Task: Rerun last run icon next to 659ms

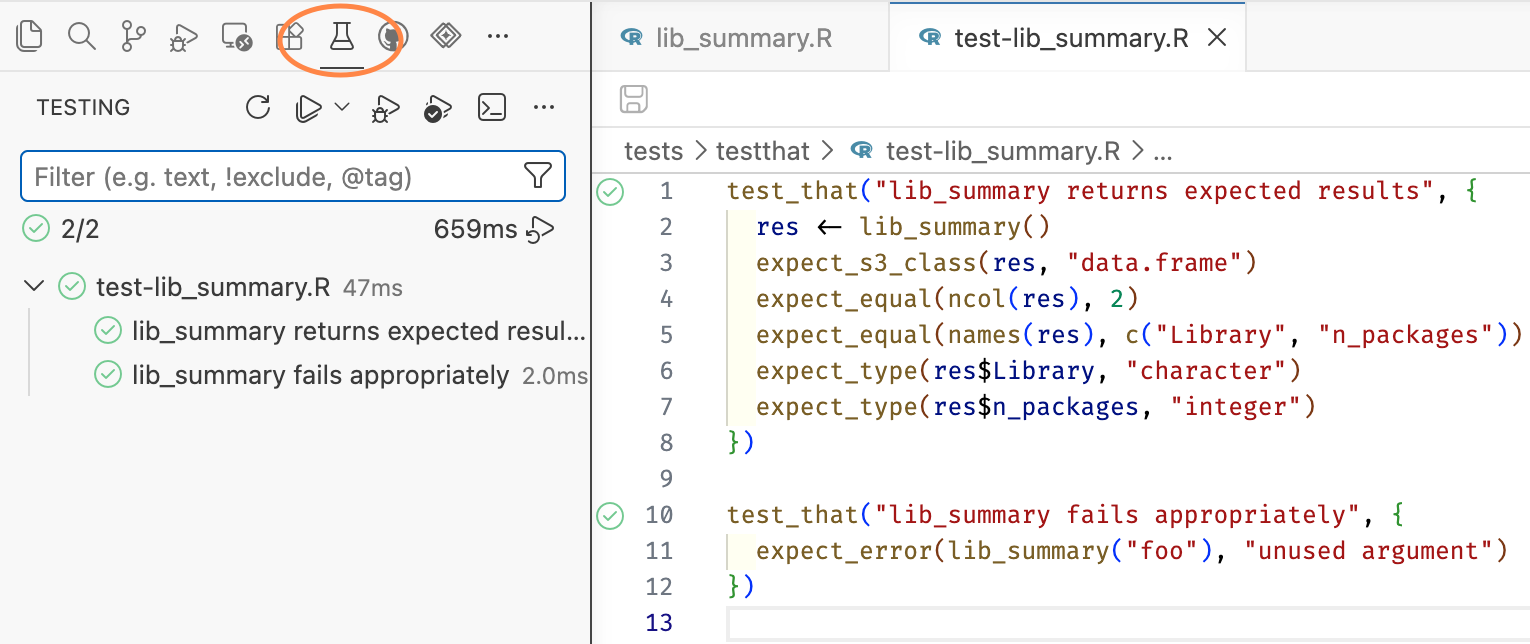Action: tap(541, 230)
